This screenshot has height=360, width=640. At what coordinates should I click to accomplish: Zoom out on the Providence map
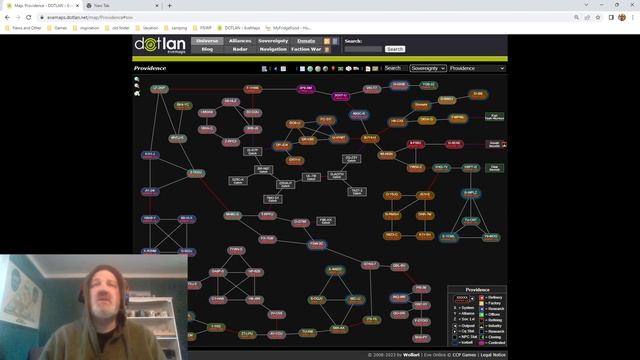point(137,86)
